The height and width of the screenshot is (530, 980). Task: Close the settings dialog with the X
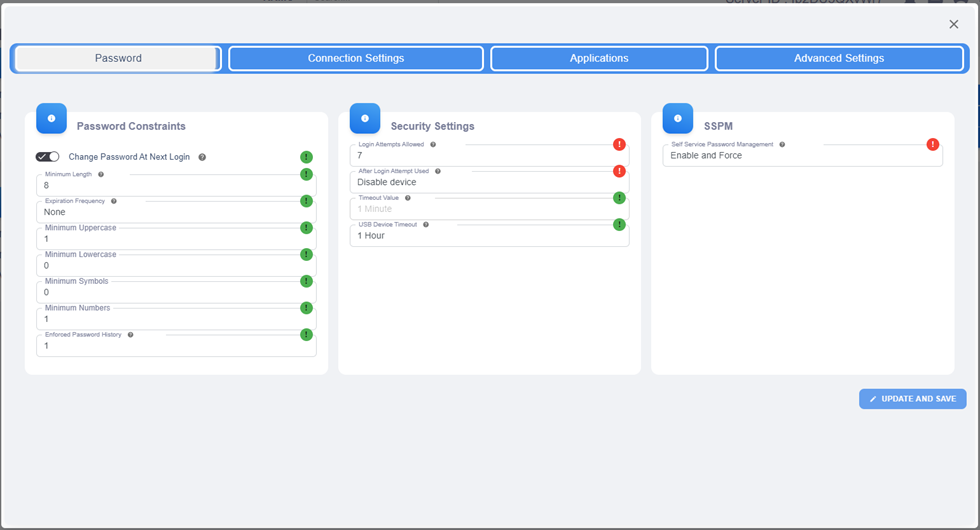click(953, 24)
